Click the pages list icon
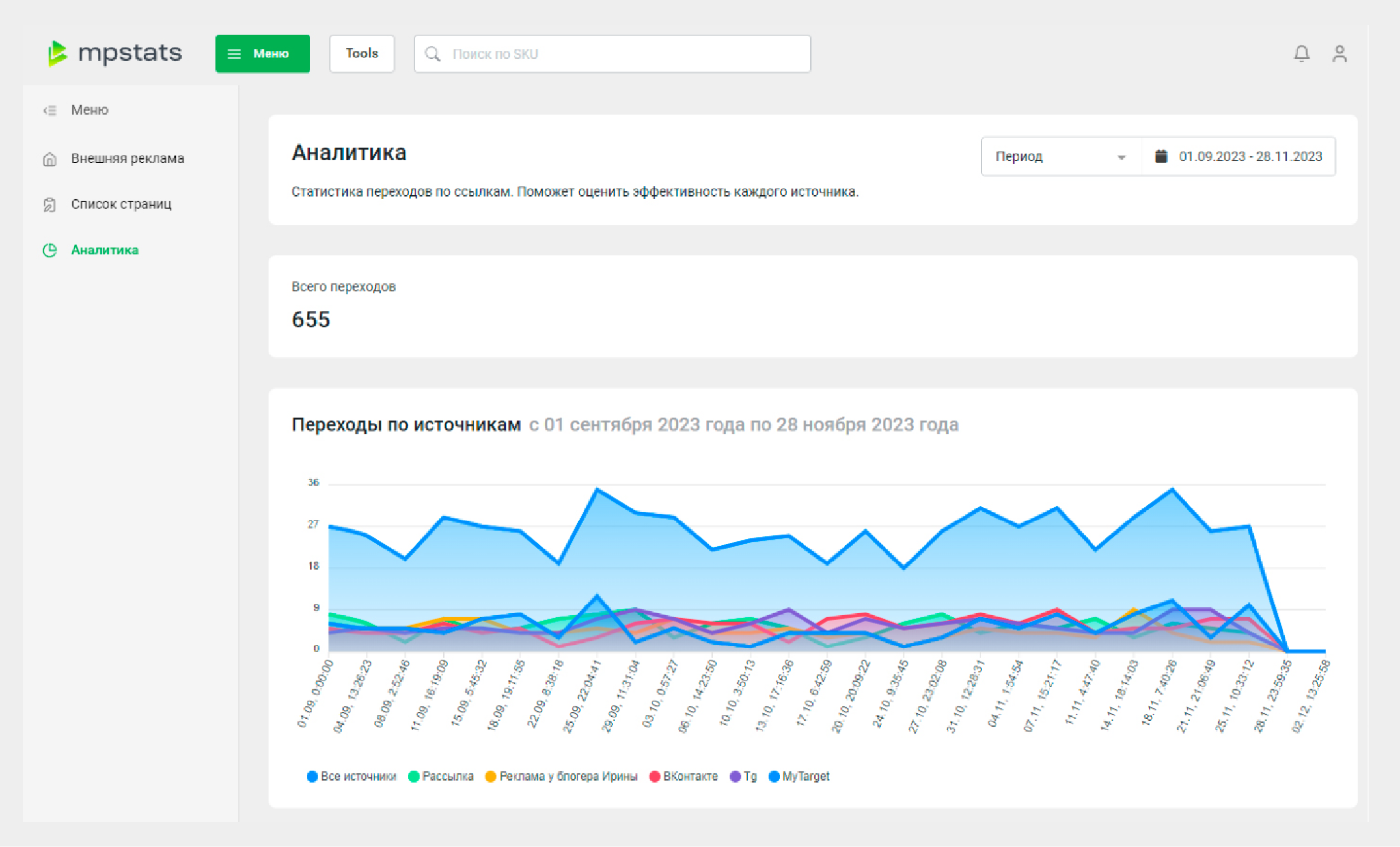 tap(49, 204)
